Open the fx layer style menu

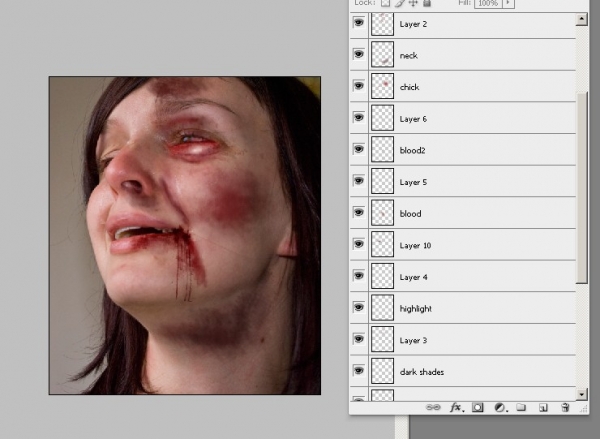pyautogui.click(x=457, y=407)
